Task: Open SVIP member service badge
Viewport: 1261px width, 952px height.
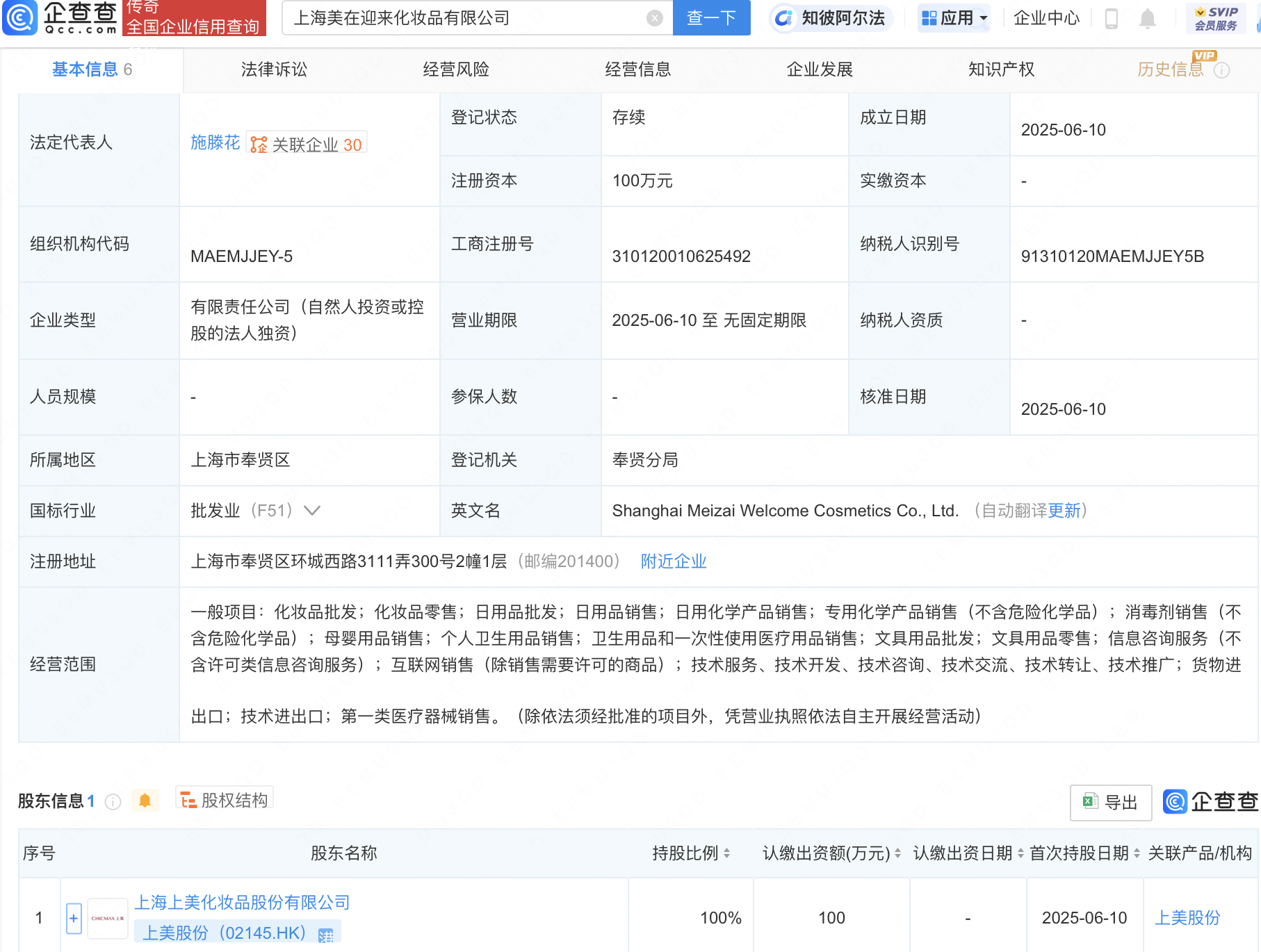Action: (1215, 18)
